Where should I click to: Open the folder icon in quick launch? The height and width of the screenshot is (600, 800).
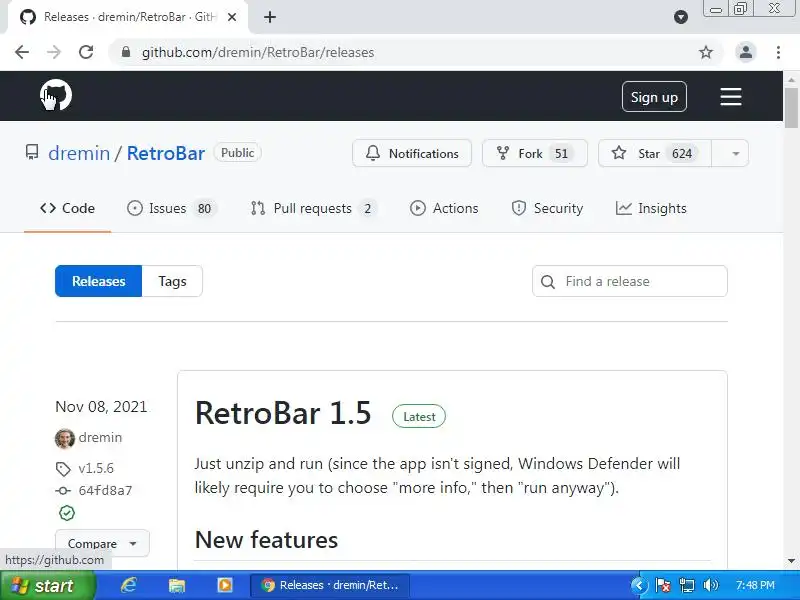point(177,585)
